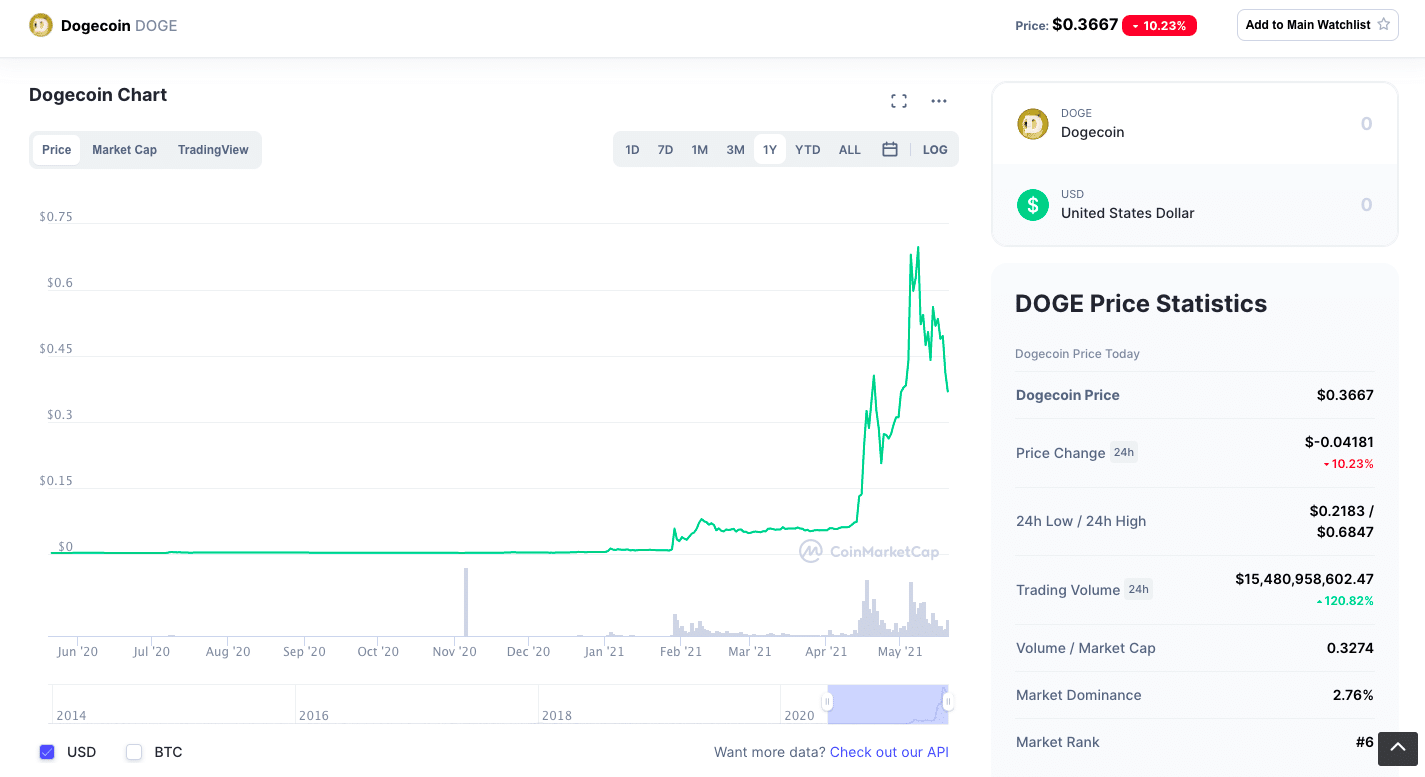
Task: Click the red 10.23% price change badge
Action: click(1159, 26)
